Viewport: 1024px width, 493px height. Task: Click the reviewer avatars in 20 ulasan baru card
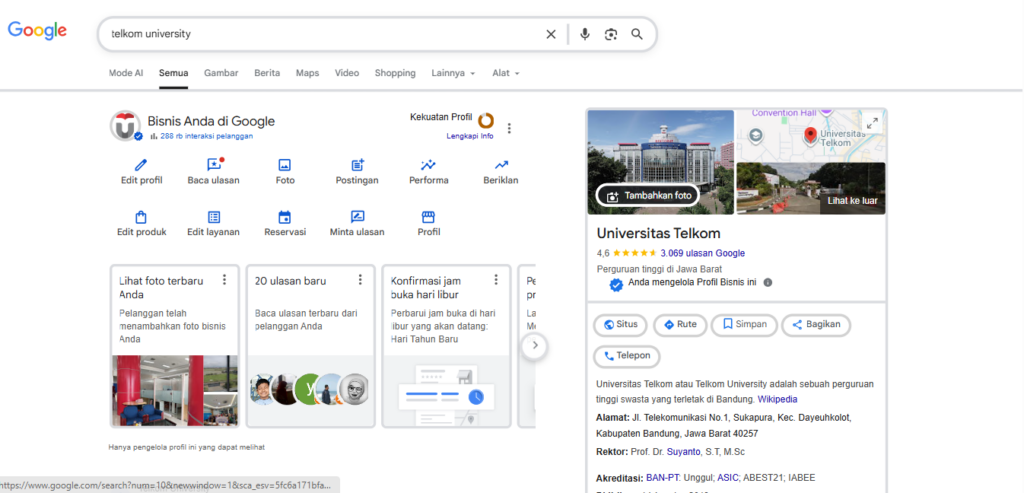click(311, 390)
